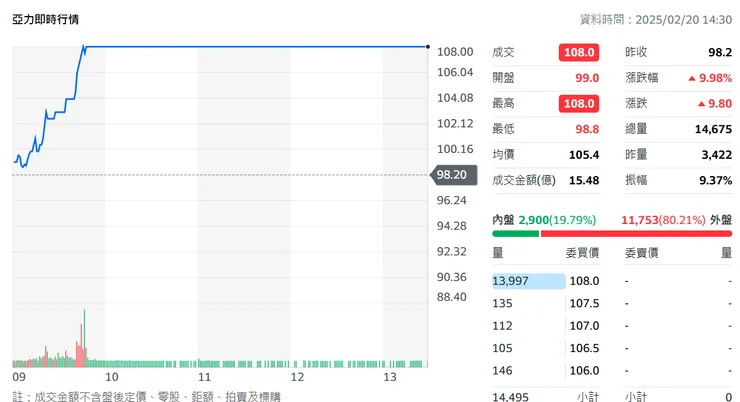
Task: Click the 108.00 y-axis label
Action: (x=455, y=52)
